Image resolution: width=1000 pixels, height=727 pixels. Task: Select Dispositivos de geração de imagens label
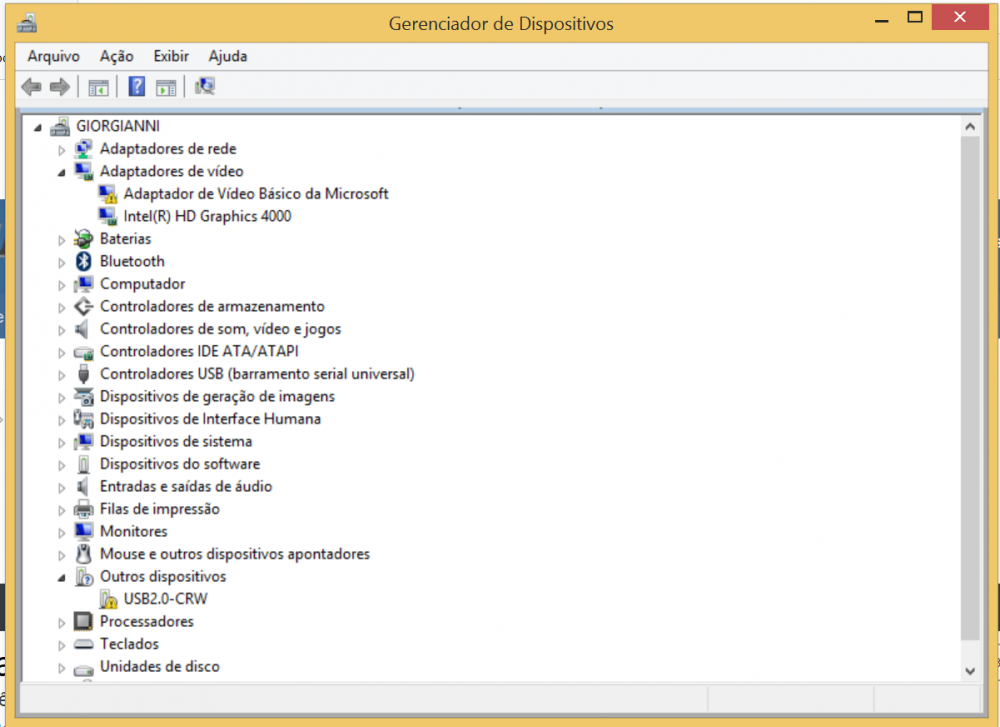[x=217, y=397]
